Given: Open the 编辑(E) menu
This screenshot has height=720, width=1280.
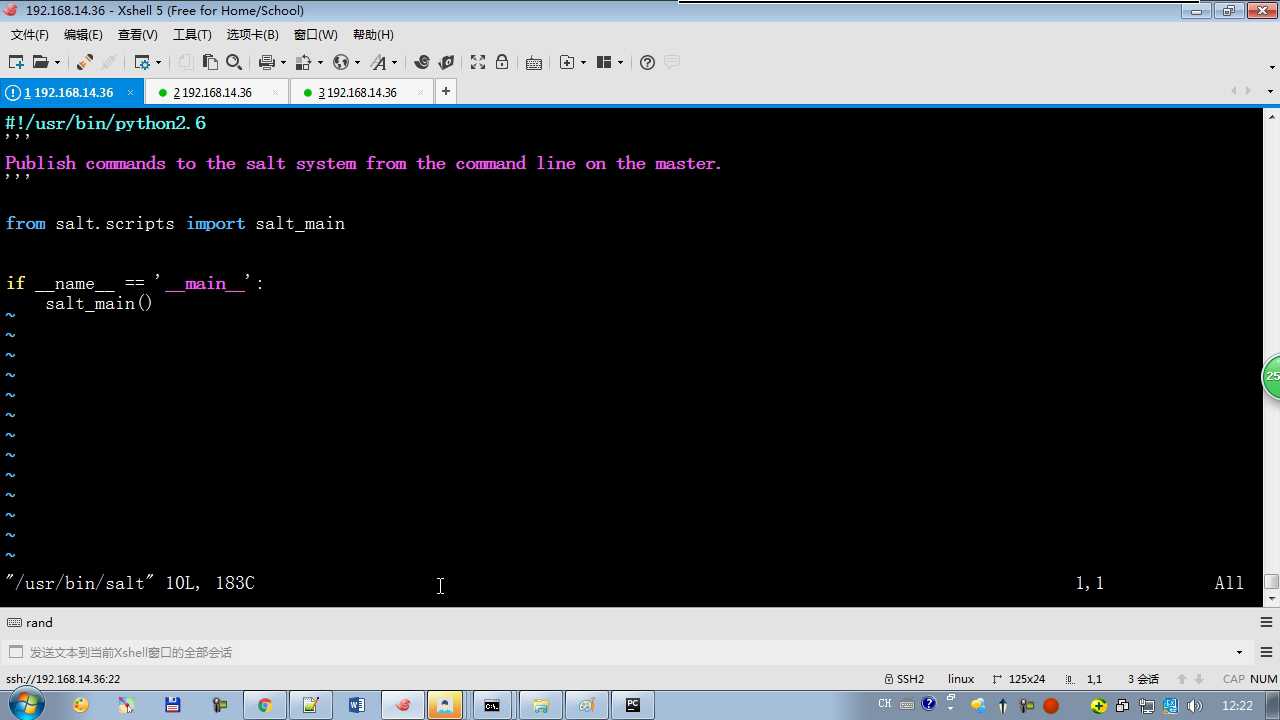Looking at the screenshot, I should point(83,34).
